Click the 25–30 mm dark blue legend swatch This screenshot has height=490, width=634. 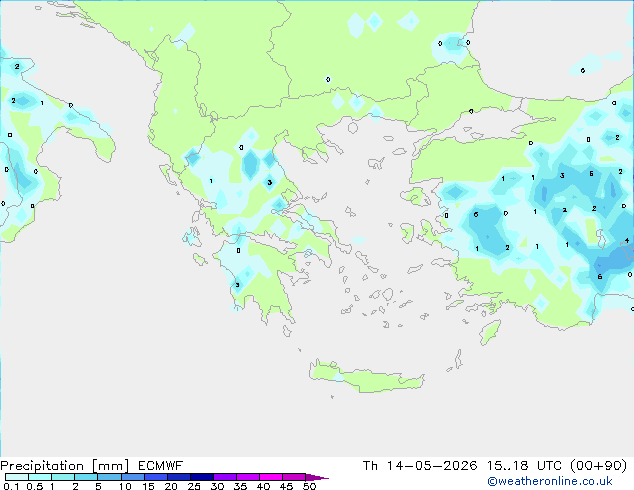(x=202, y=477)
